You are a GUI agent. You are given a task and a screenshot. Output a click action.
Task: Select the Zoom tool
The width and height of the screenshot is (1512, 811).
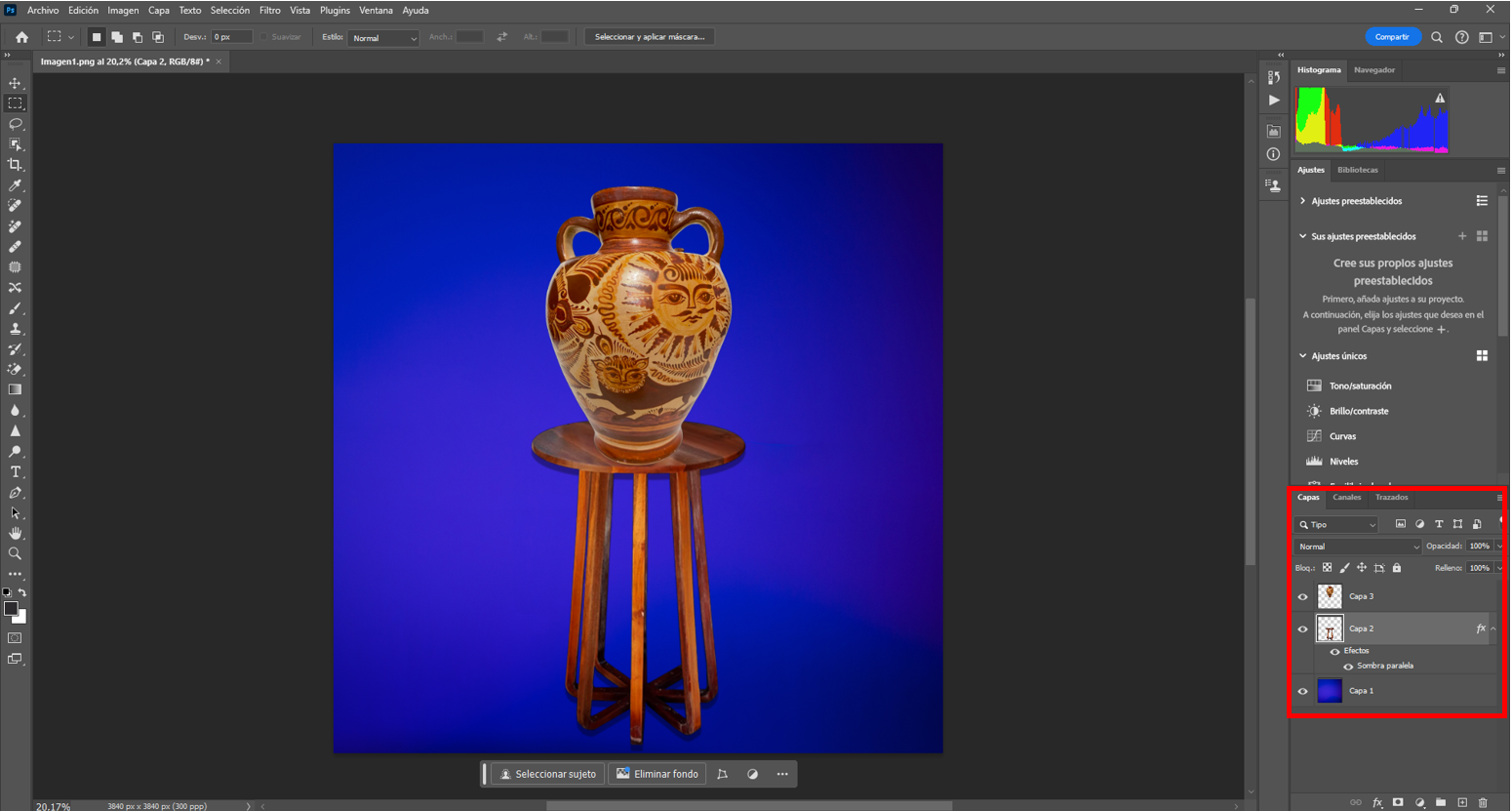(x=15, y=553)
